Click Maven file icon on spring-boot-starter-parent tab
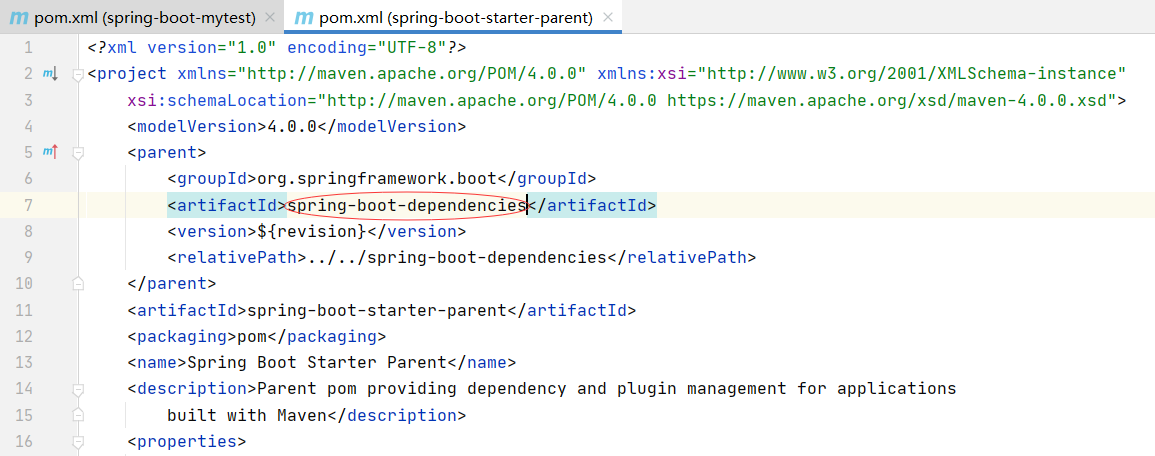 click(303, 18)
